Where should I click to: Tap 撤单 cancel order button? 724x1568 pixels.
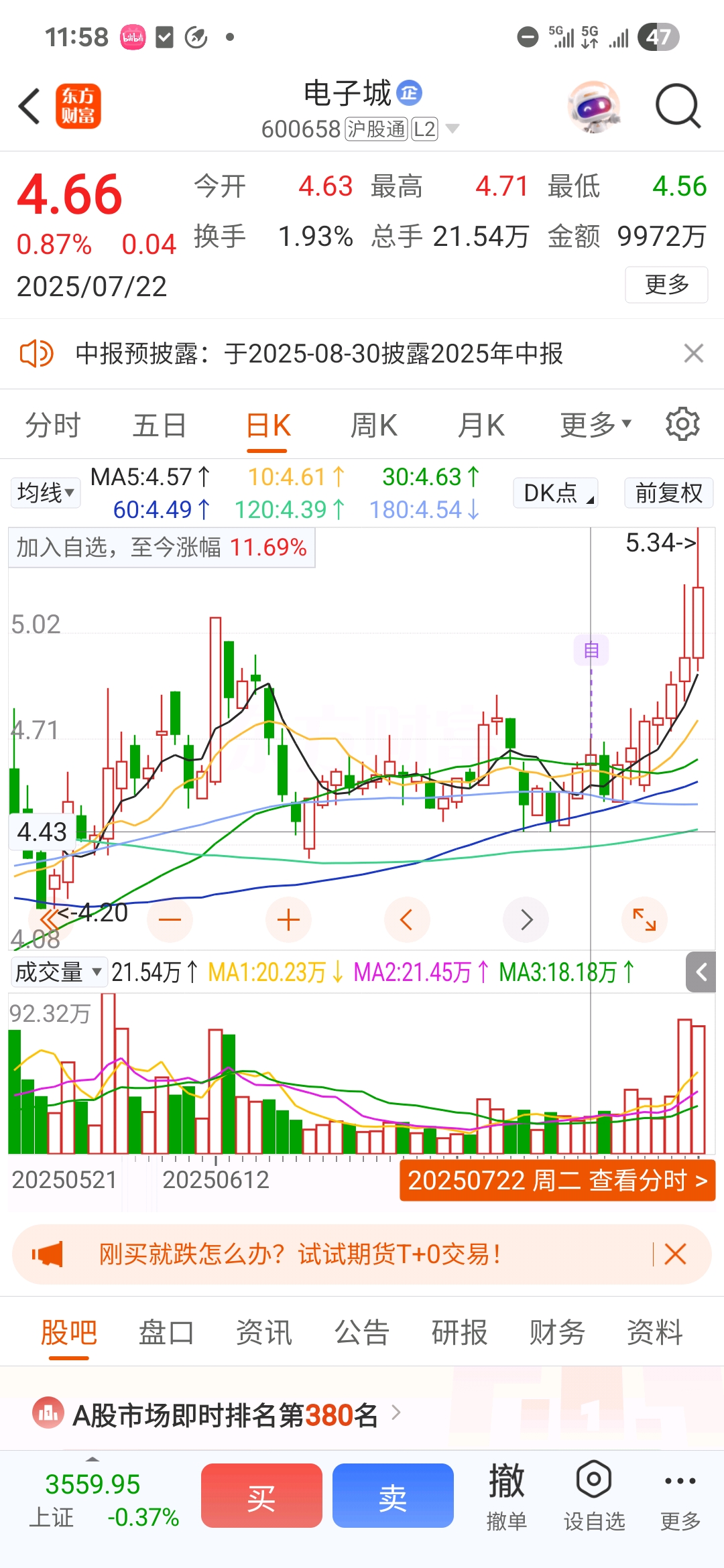pos(506,1496)
